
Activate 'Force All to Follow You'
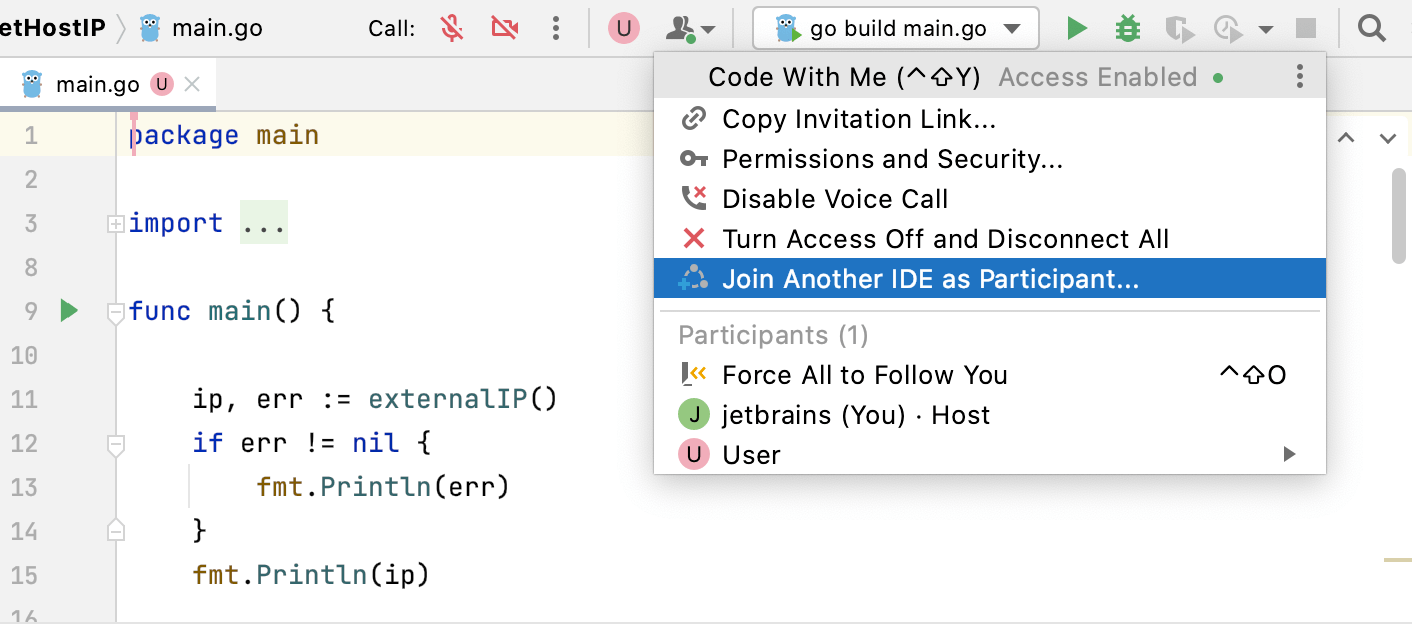pos(863,374)
